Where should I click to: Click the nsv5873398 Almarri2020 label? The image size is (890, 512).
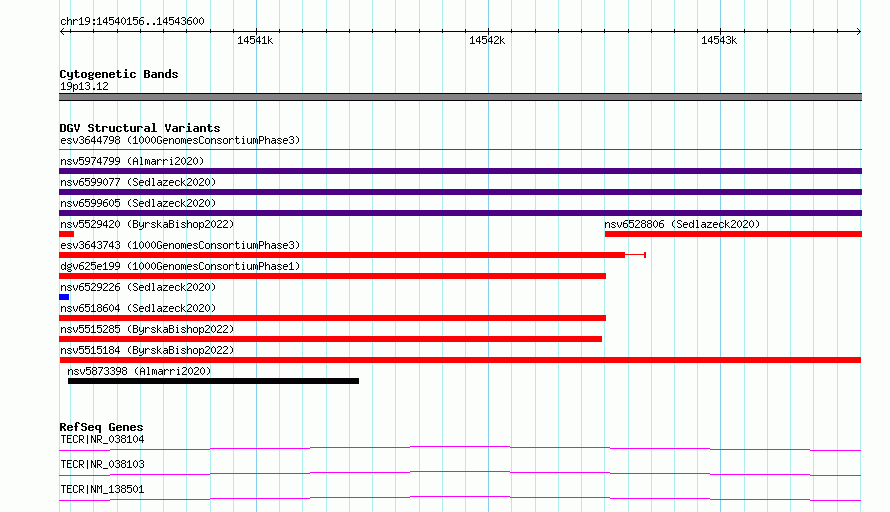coord(139,371)
